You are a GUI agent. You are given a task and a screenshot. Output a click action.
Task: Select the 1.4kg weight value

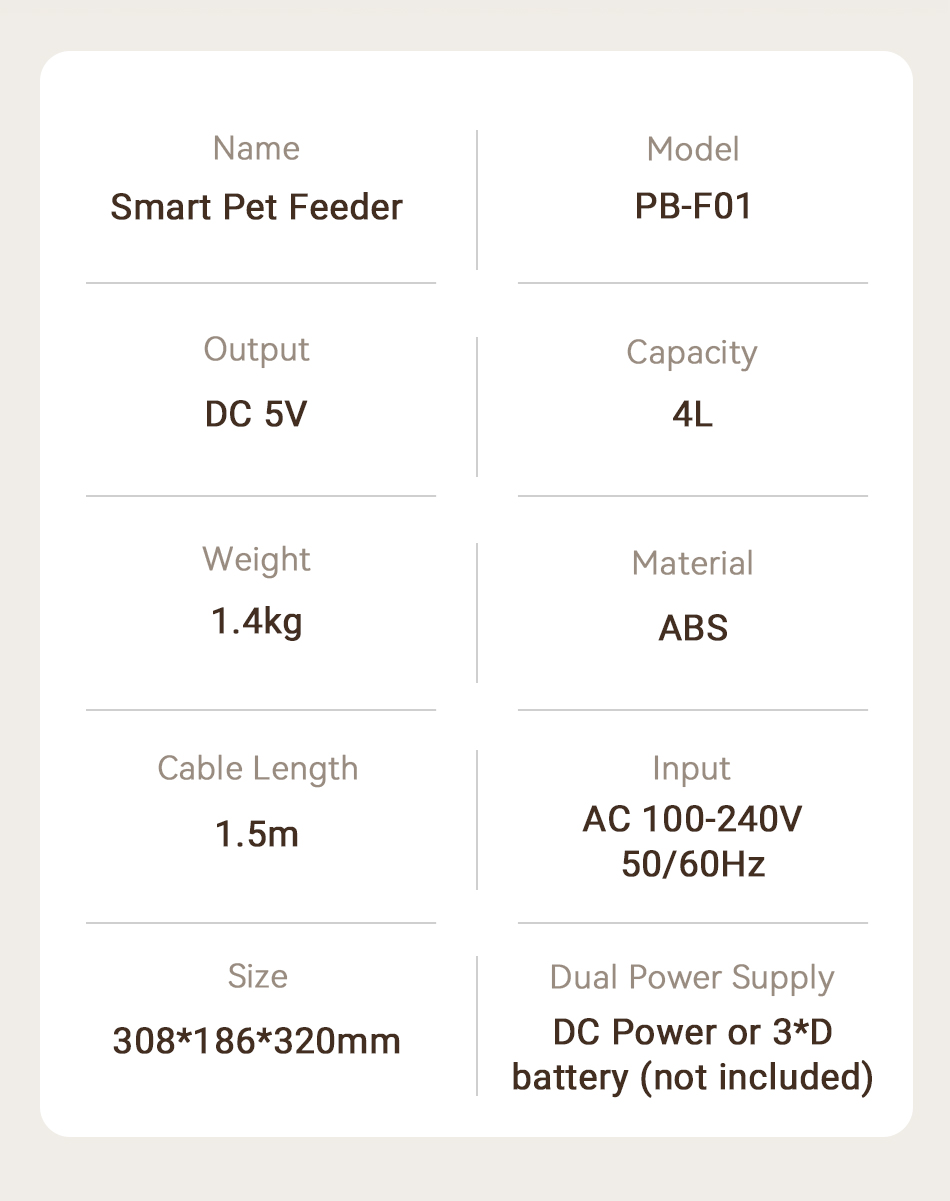(256, 622)
